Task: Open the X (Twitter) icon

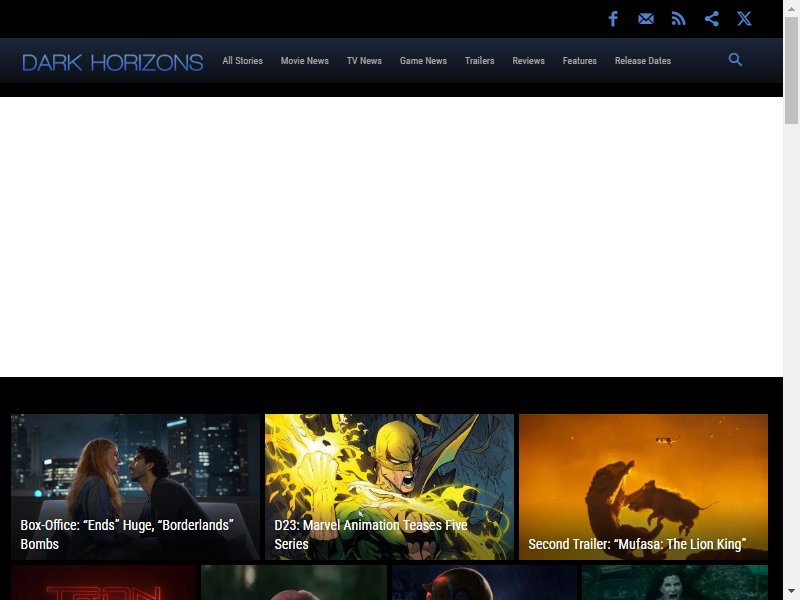Action: tap(744, 19)
